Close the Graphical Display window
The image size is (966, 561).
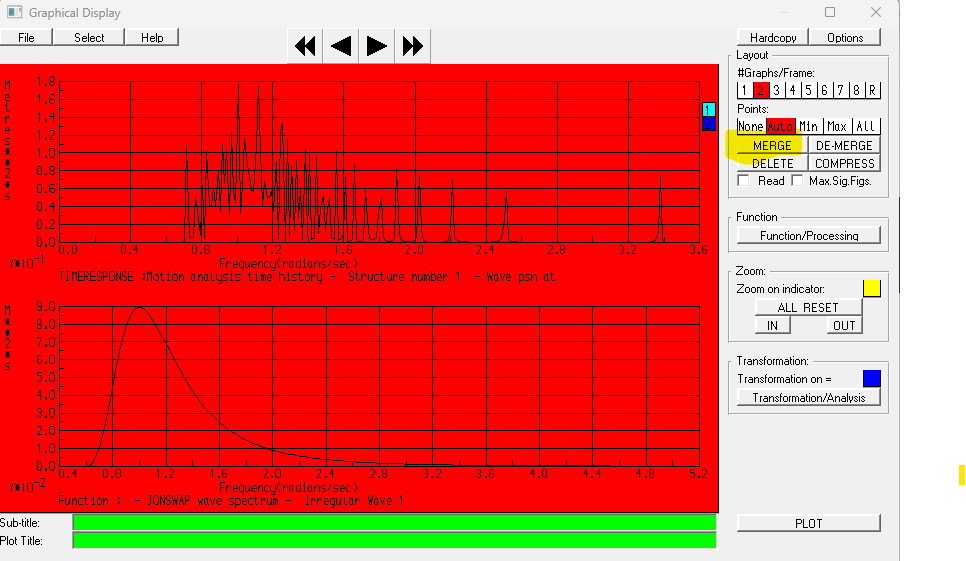[875, 12]
